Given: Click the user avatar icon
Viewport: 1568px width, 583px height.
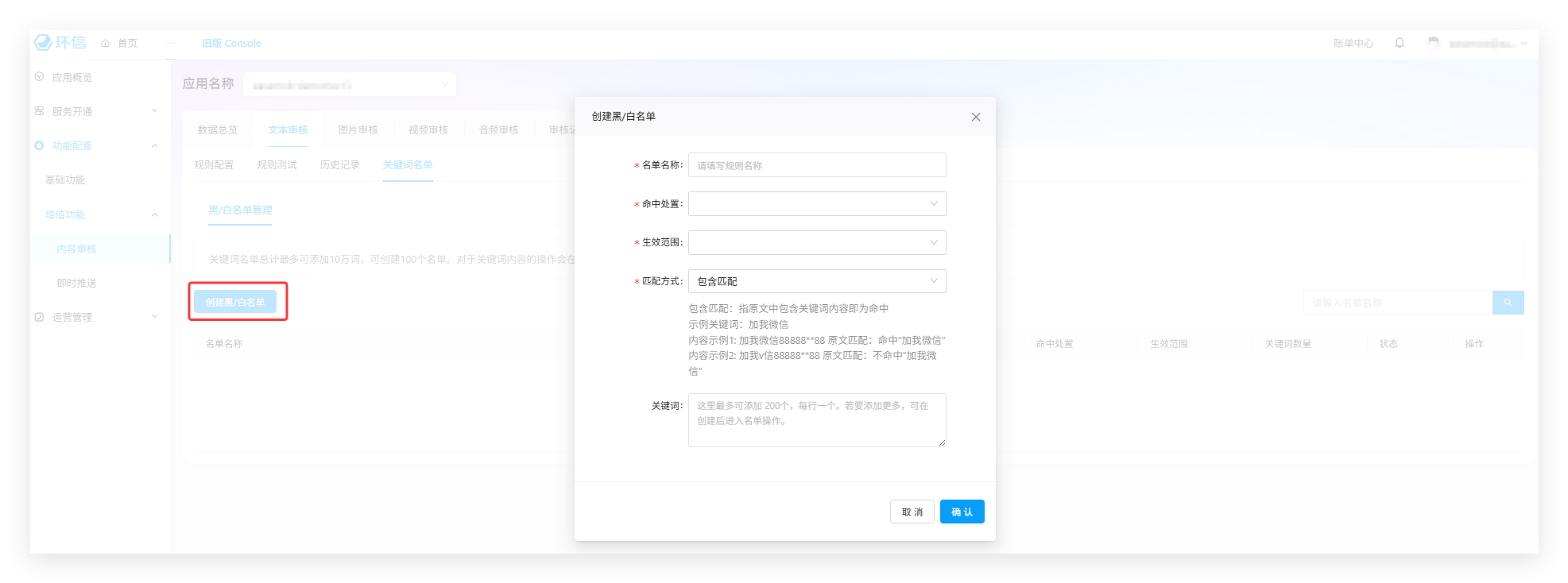Looking at the screenshot, I should tap(1433, 43).
